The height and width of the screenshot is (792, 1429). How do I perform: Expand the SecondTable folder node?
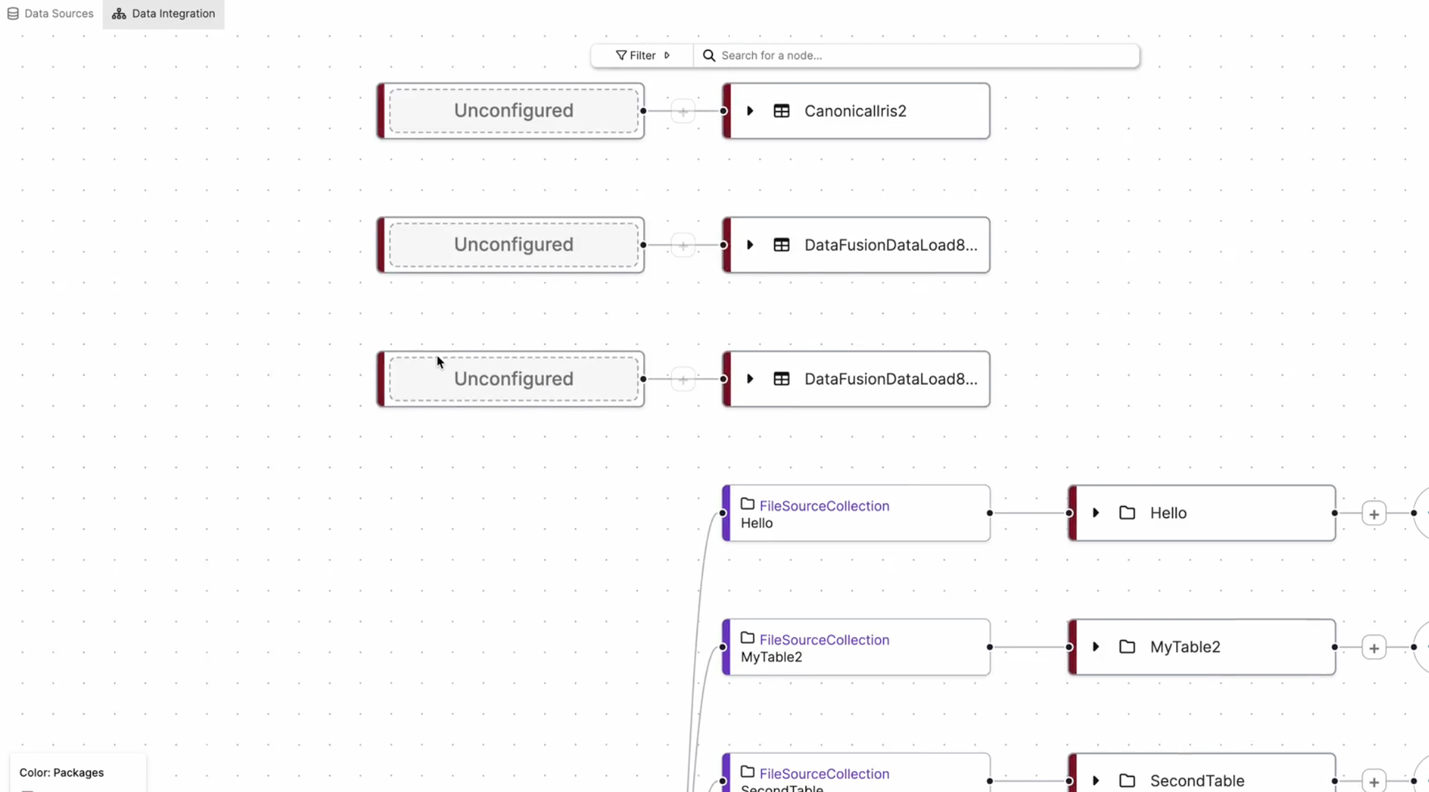(1096, 781)
